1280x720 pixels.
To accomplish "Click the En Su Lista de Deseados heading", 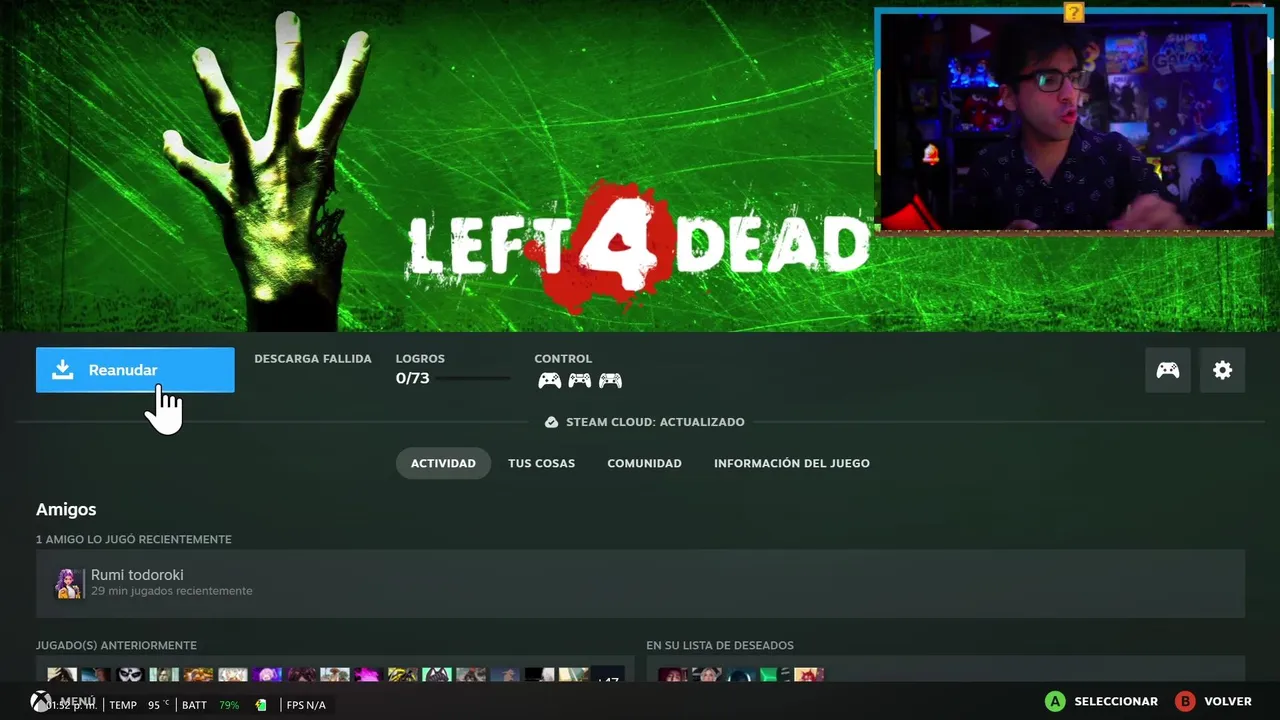I will [720, 645].
